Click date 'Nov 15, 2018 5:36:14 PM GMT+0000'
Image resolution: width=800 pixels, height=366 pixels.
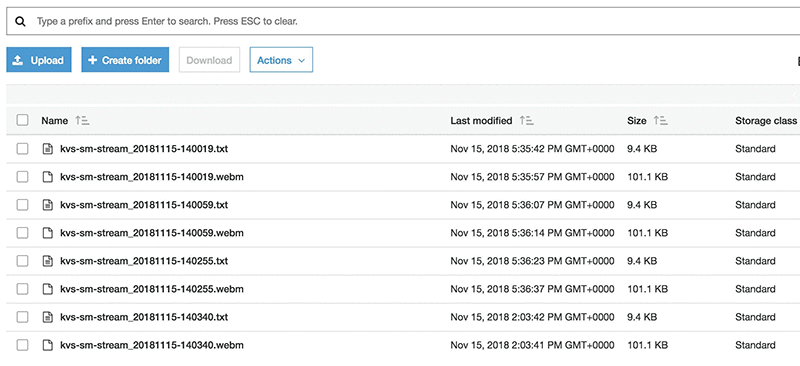pos(532,233)
